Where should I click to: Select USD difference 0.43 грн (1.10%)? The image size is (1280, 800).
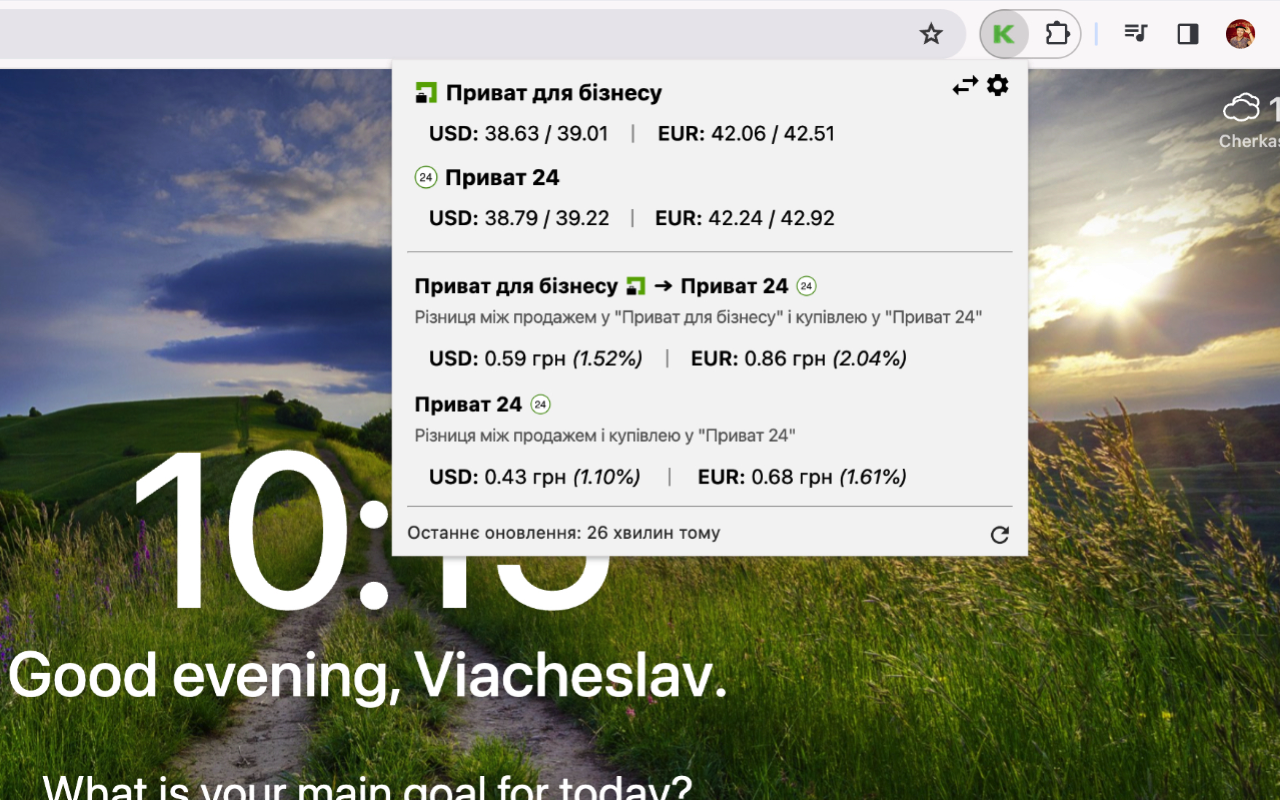point(535,477)
